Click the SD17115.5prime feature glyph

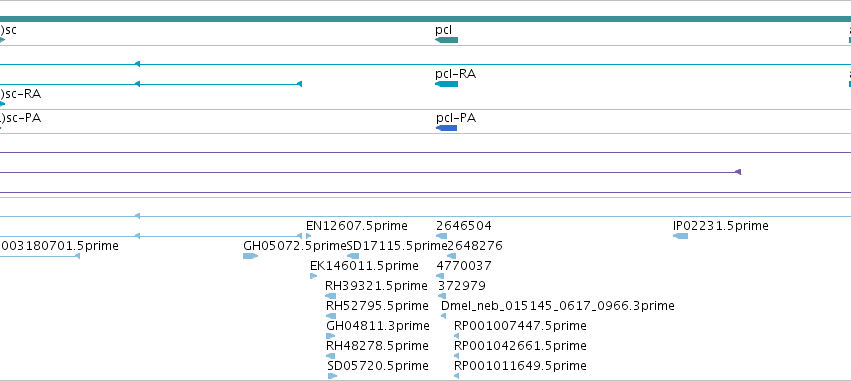point(353,256)
